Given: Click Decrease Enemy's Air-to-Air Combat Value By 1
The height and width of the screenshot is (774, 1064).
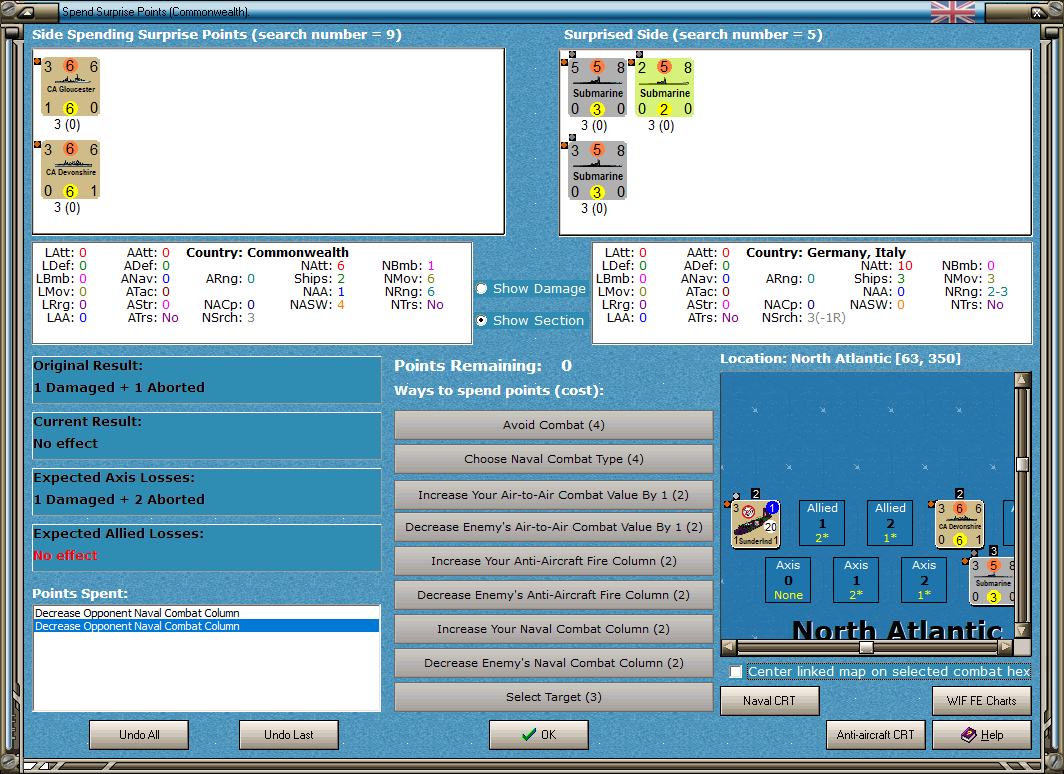Looking at the screenshot, I should 554,527.
